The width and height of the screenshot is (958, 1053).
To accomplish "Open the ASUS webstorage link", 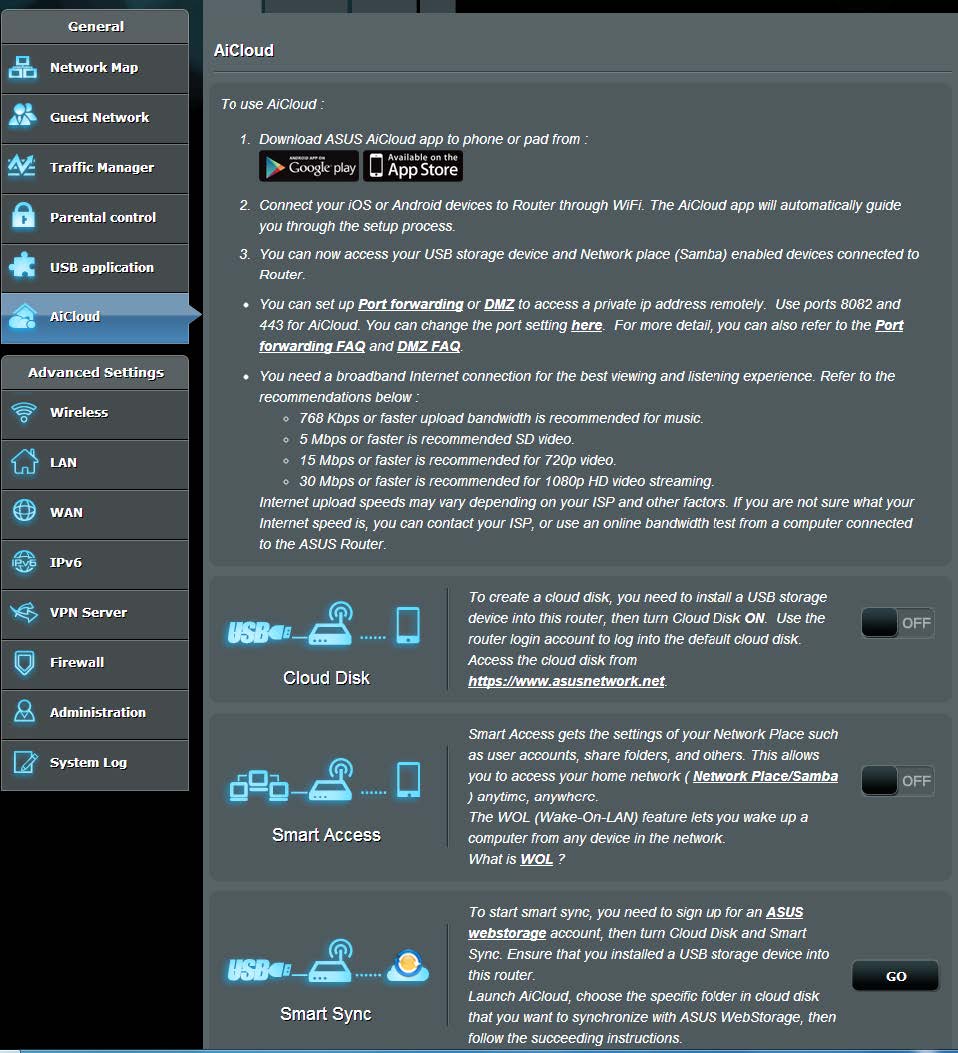I will point(635,923).
